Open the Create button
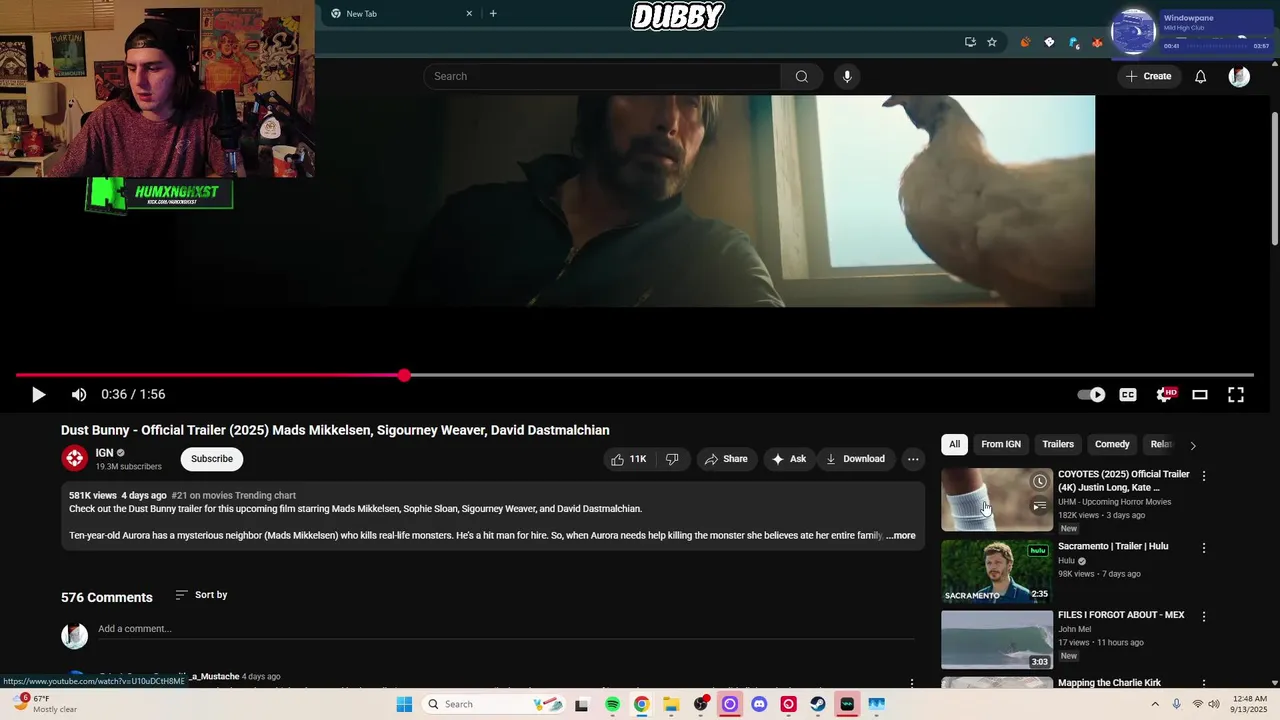 coord(1148,76)
